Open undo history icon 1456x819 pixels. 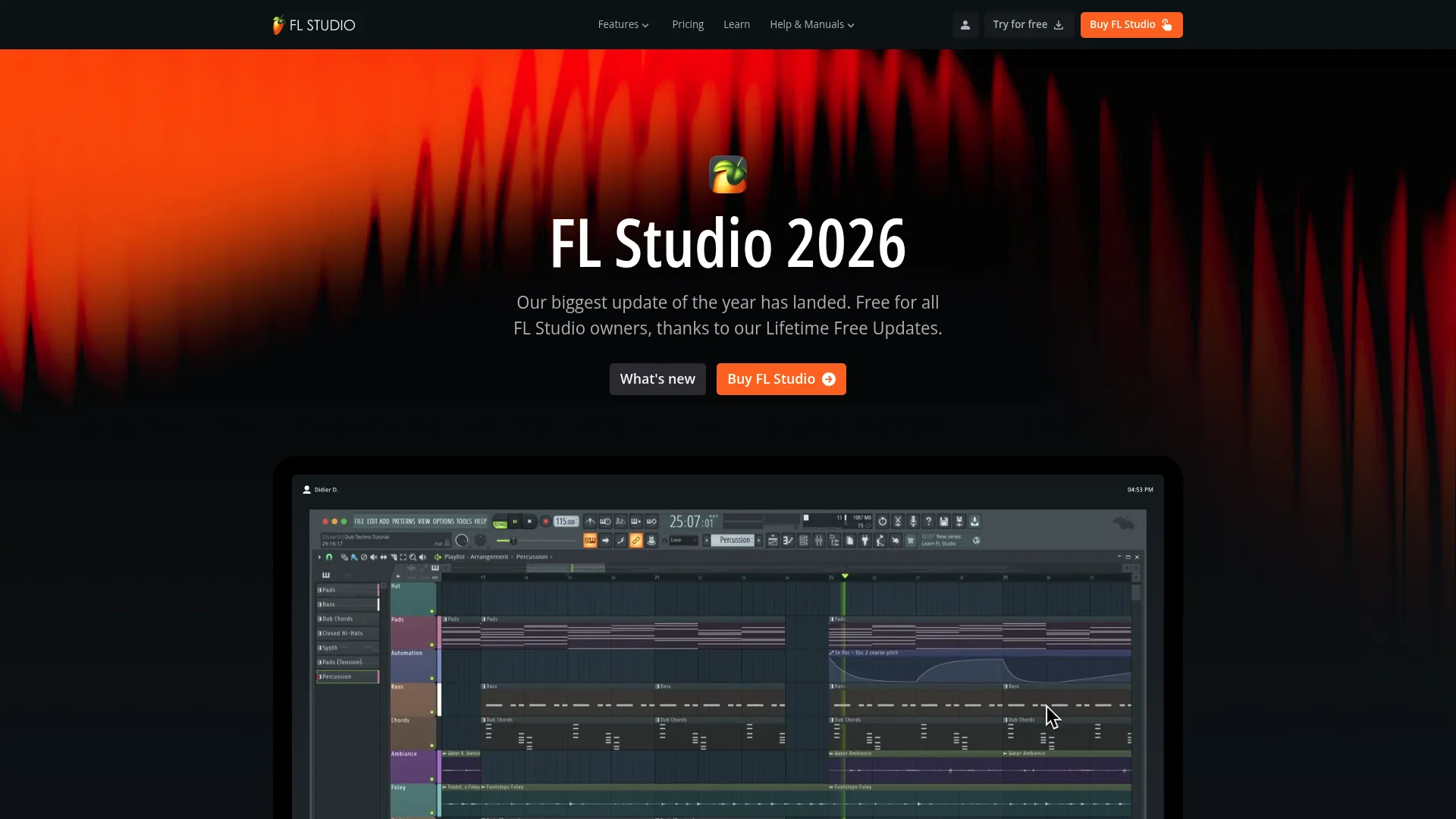883,521
